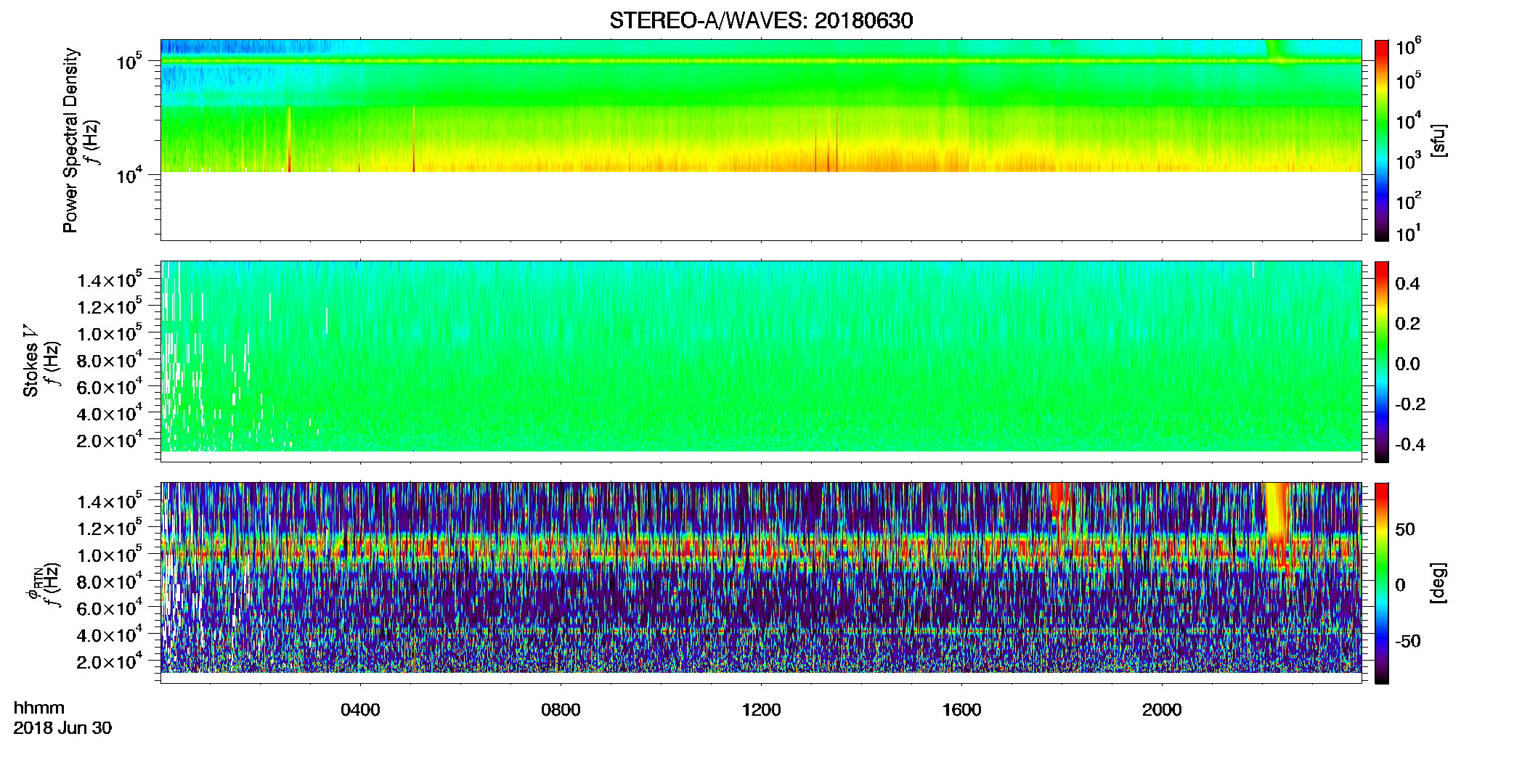Click the 1600 time tick label
Viewport: 1522px width, 784px height.
click(961, 710)
